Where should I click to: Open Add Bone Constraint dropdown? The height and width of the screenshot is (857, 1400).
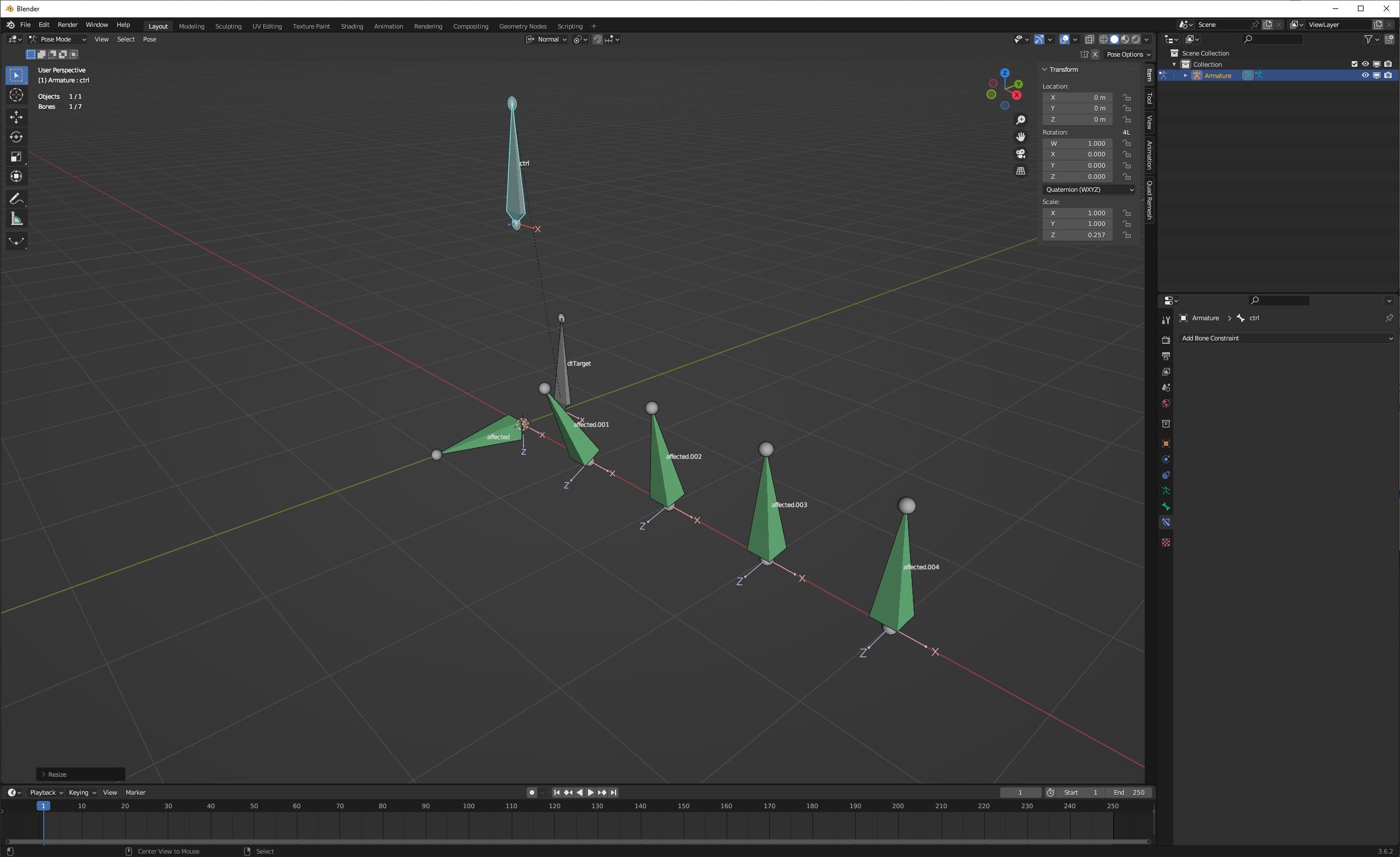[x=1286, y=339]
